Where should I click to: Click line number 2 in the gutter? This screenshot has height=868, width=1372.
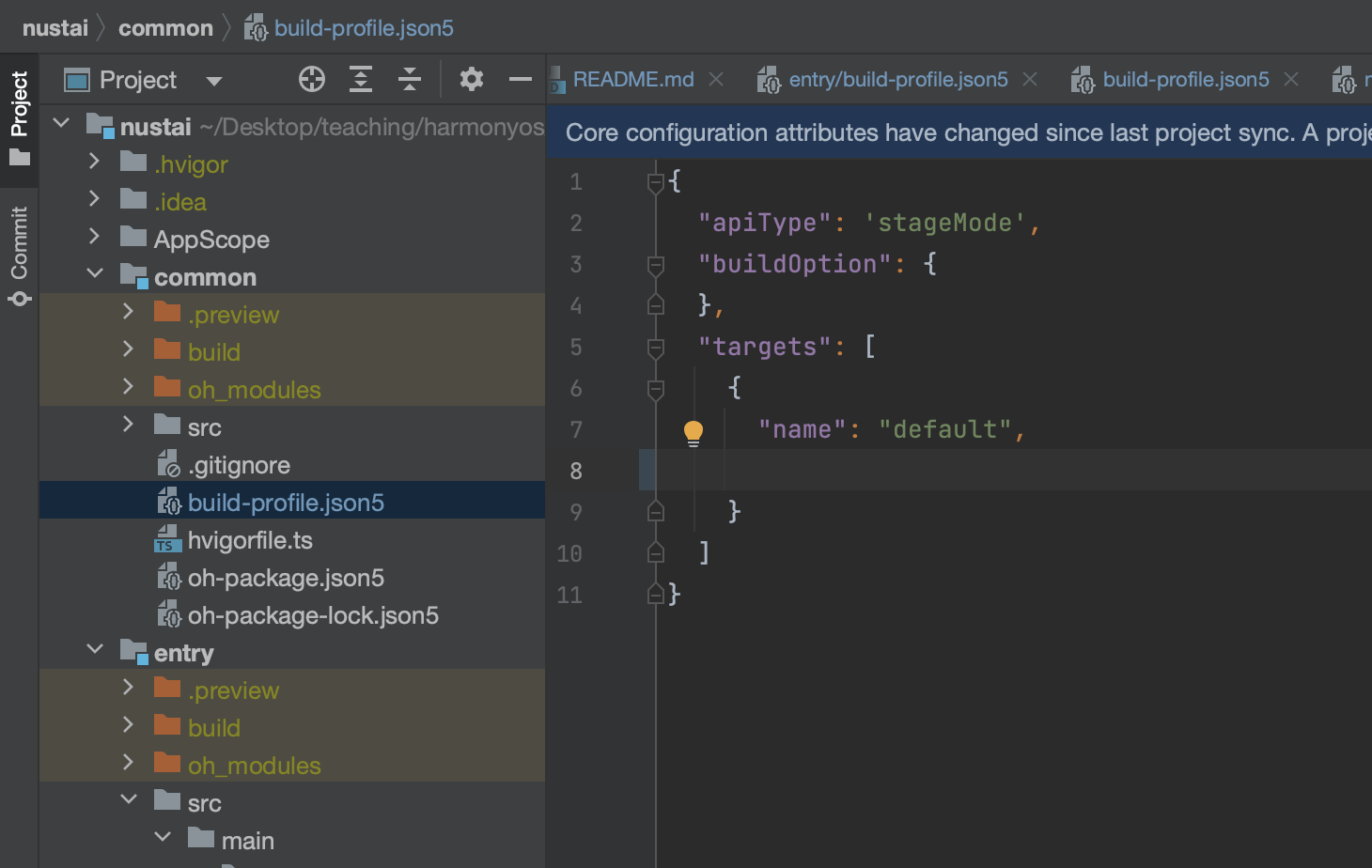[x=576, y=223]
